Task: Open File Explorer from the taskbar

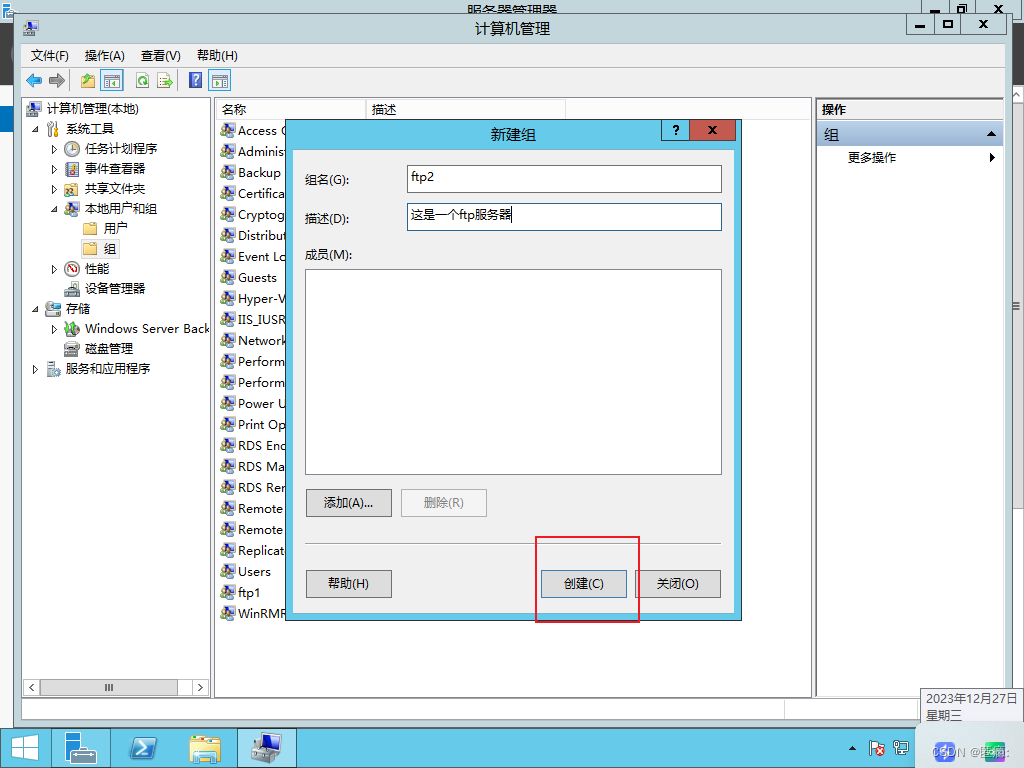Action: [x=204, y=748]
